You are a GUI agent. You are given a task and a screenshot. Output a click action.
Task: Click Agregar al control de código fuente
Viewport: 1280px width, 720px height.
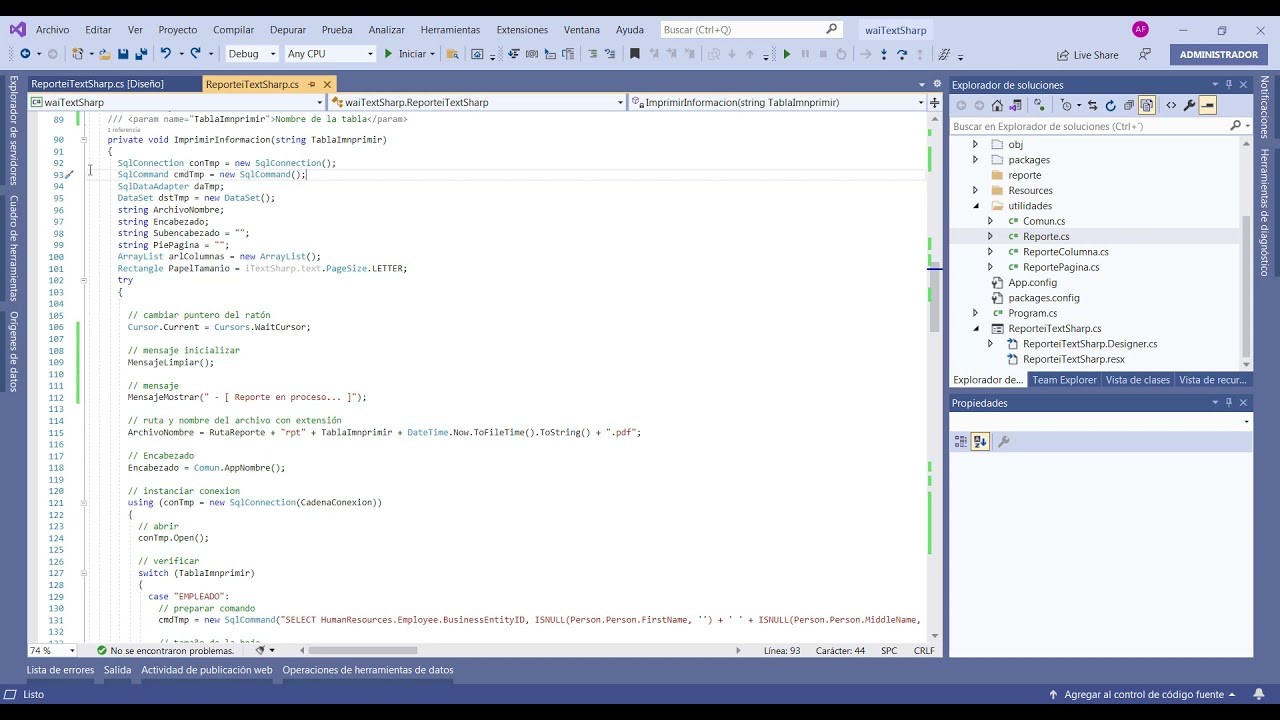click(1143, 694)
